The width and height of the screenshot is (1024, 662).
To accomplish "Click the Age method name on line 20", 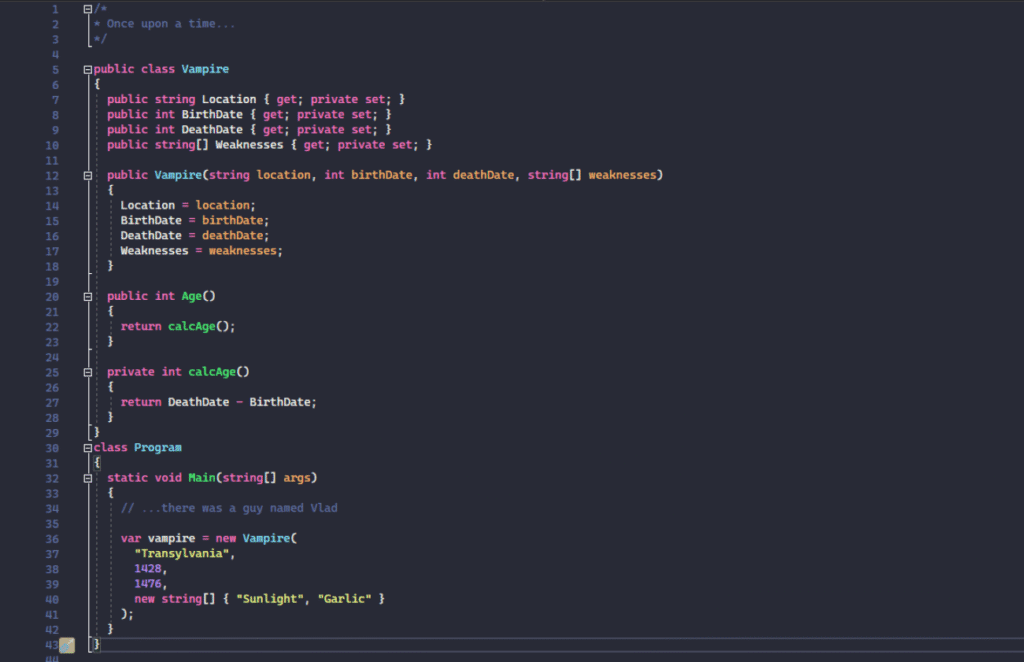I will tap(191, 296).
